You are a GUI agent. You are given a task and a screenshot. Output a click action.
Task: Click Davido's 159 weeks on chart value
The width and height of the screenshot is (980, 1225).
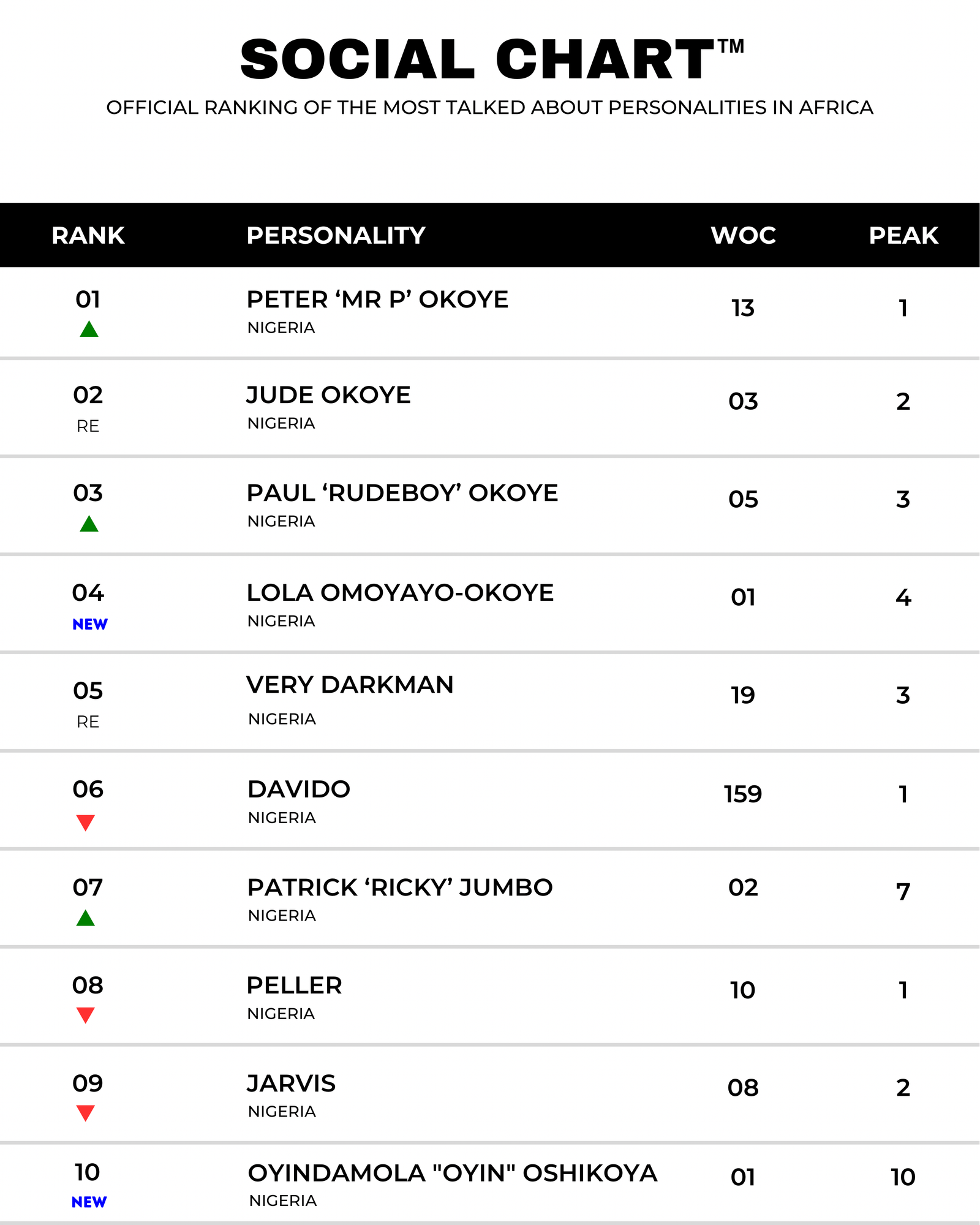tap(743, 794)
